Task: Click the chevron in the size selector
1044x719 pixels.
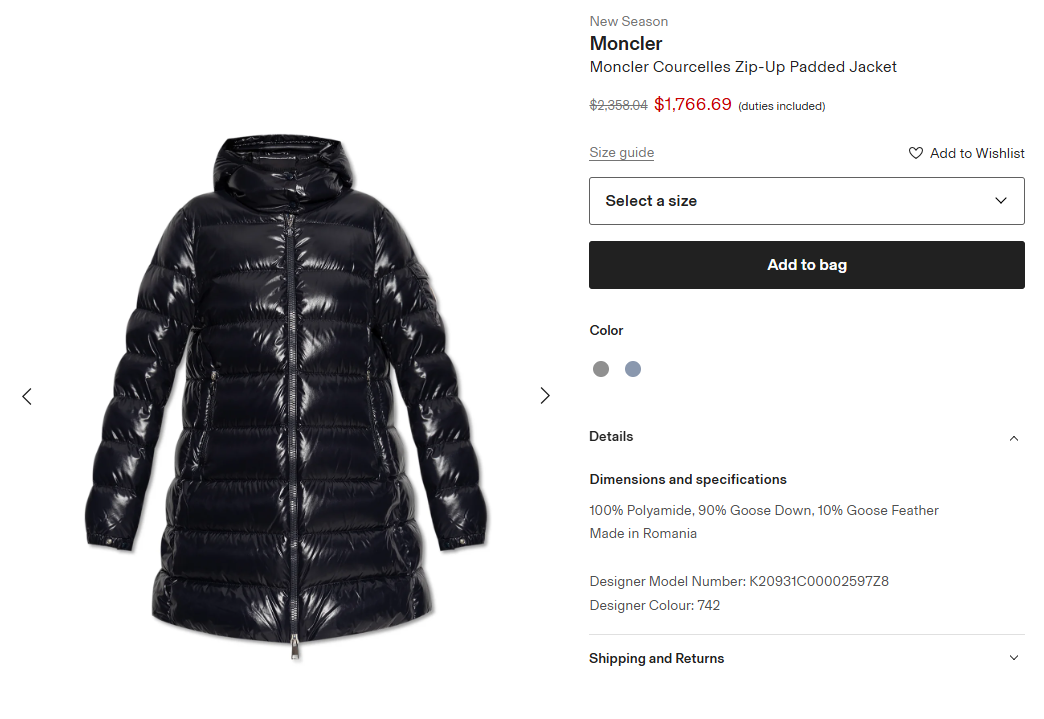Action: point(1001,201)
